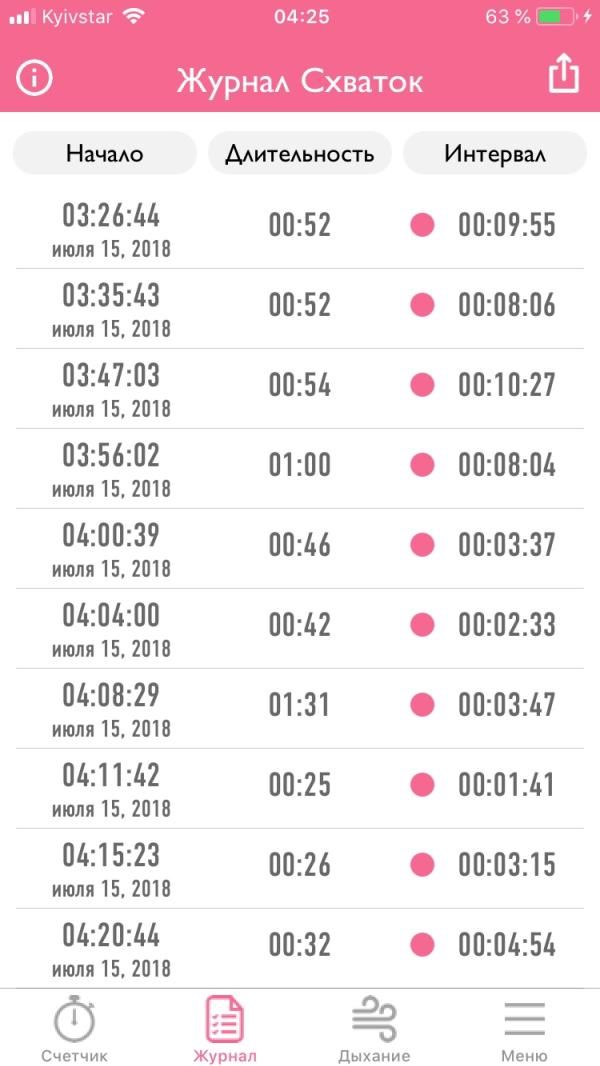Select the contraction starting at 03:26:44
The image size is (600, 1066).
[300, 228]
